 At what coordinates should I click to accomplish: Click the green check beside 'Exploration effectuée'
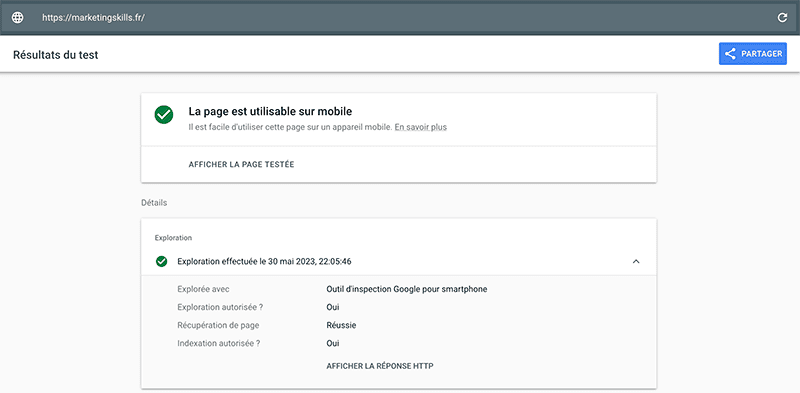click(x=162, y=261)
